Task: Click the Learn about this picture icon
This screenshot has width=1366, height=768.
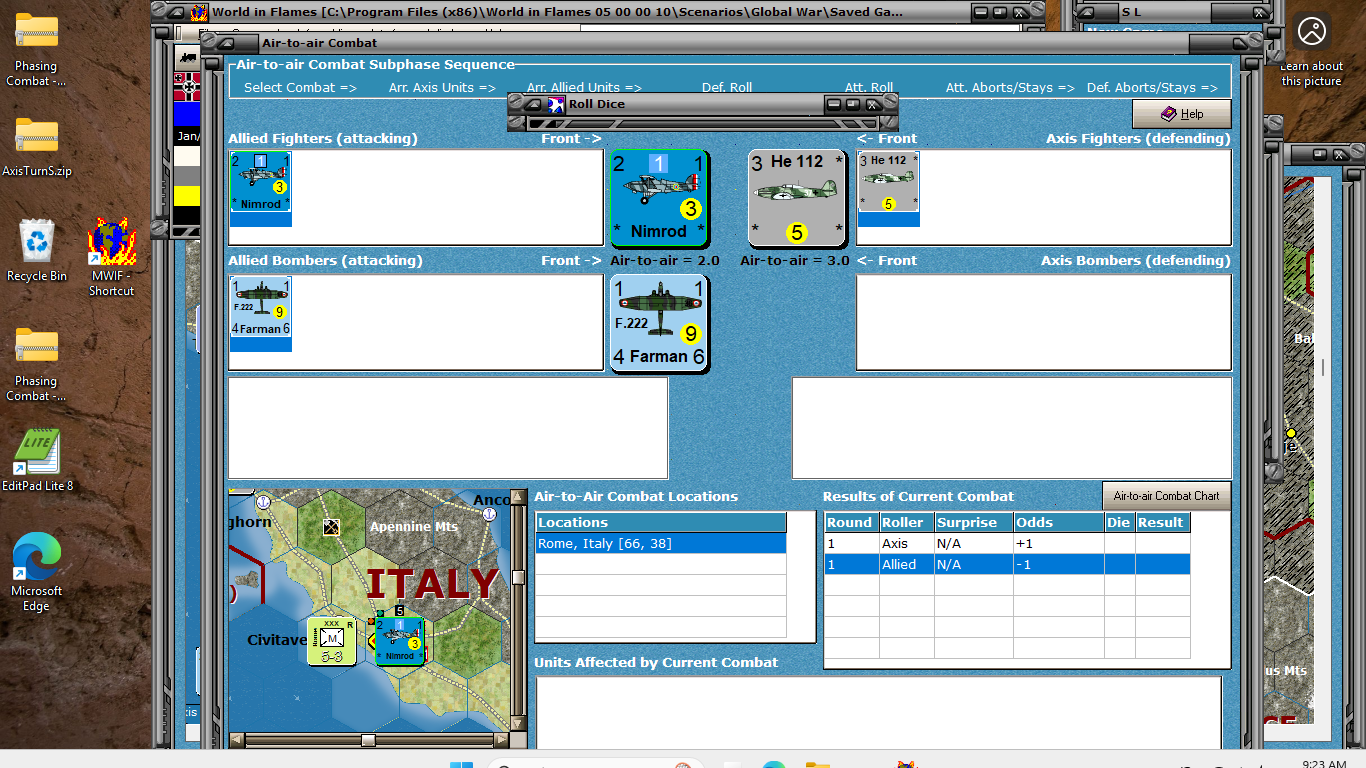Action: coord(1312,31)
